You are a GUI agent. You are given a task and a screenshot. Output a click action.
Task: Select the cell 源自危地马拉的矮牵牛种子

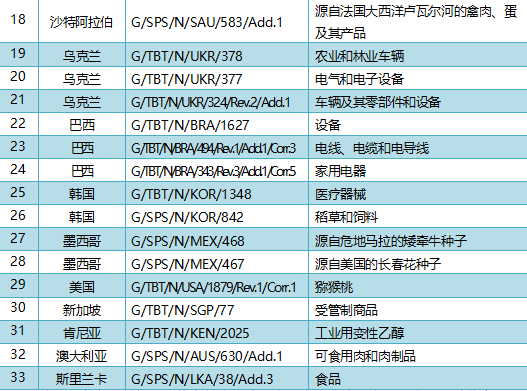pyautogui.click(x=418, y=239)
